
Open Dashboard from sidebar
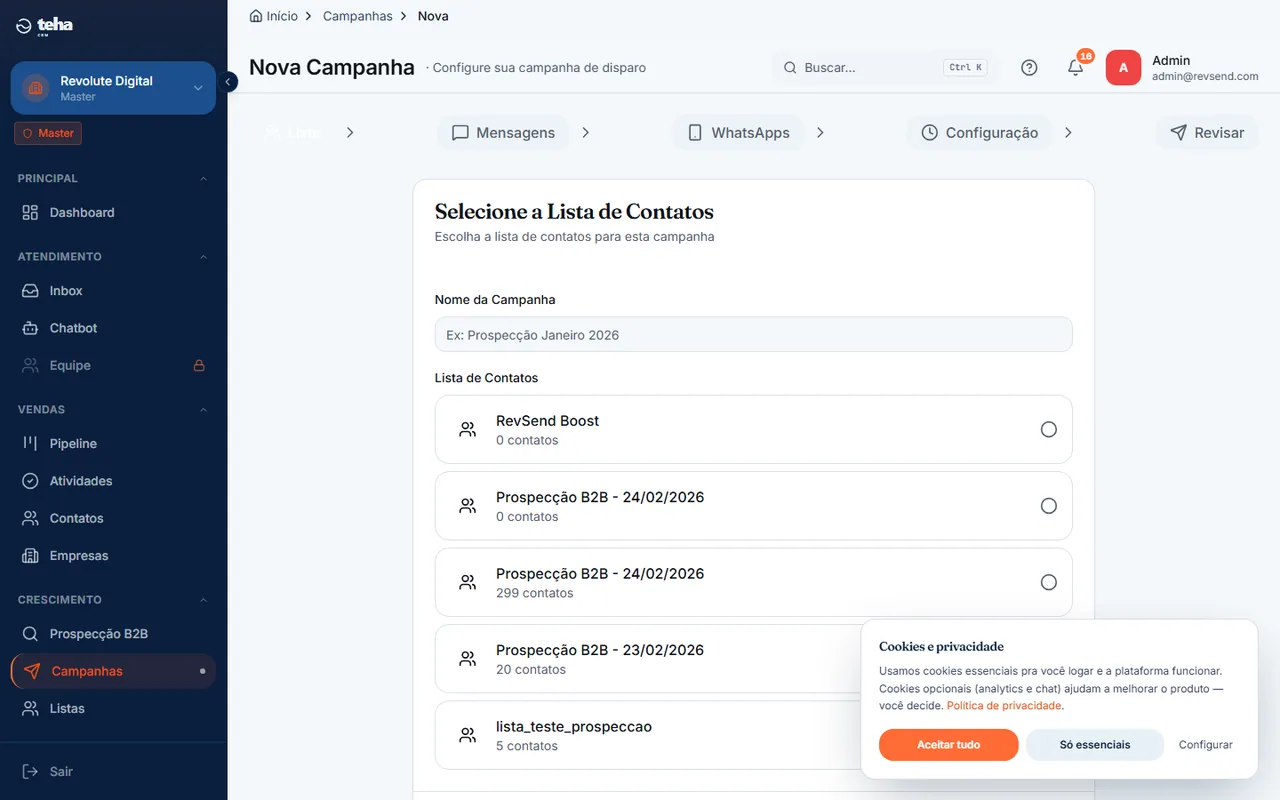pyautogui.click(x=113, y=212)
